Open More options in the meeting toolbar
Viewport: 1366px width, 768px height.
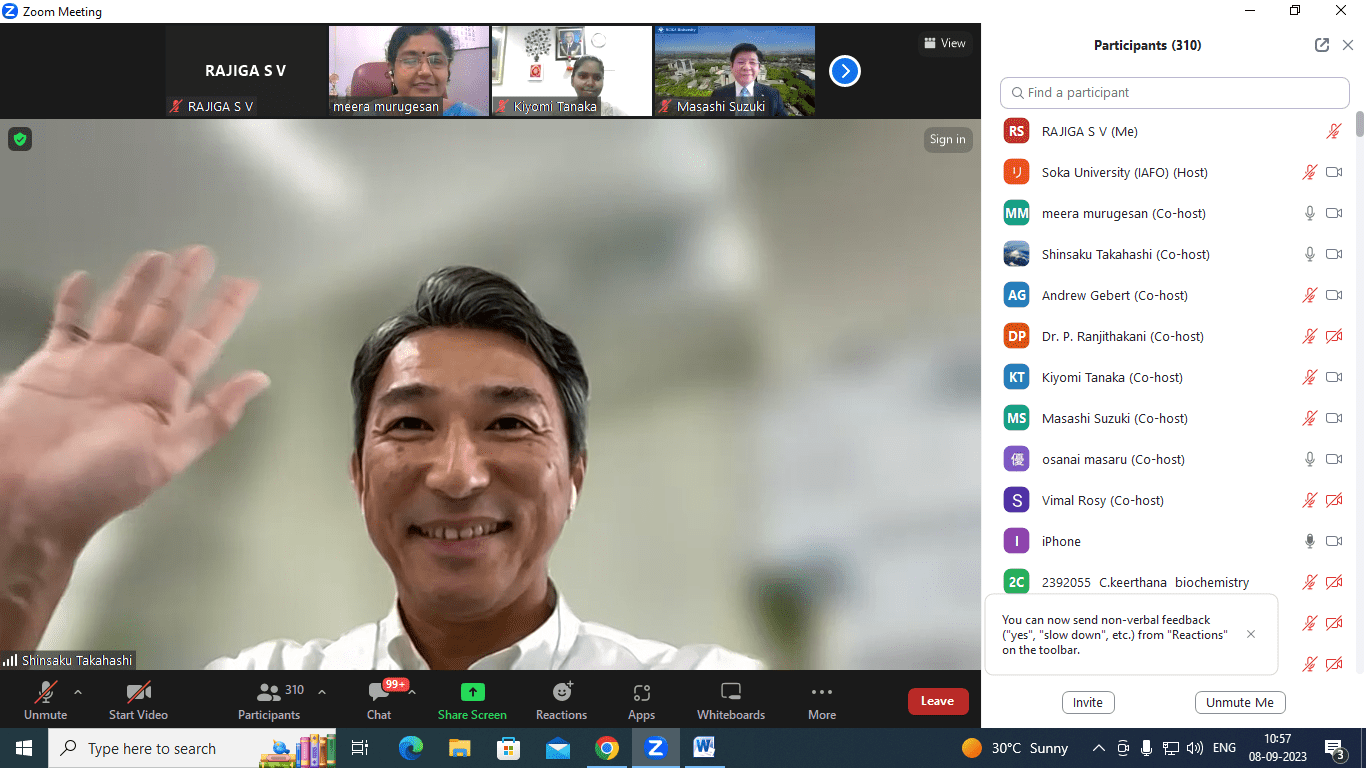coord(822,700)
